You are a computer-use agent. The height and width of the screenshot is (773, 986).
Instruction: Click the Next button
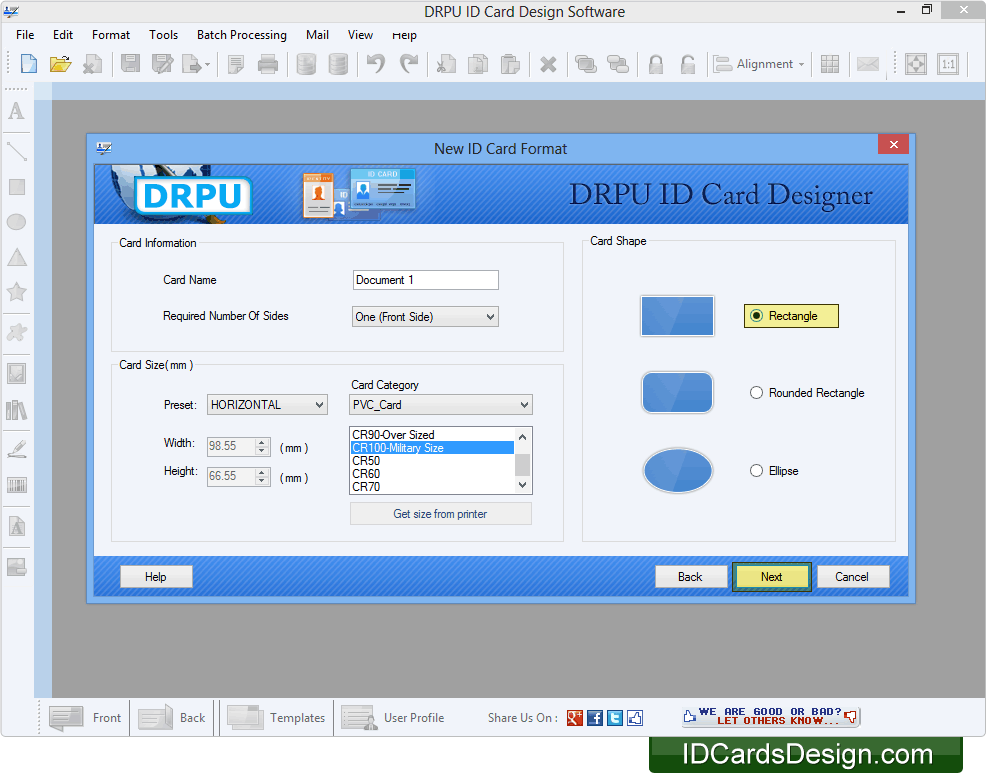click(772, 577)
